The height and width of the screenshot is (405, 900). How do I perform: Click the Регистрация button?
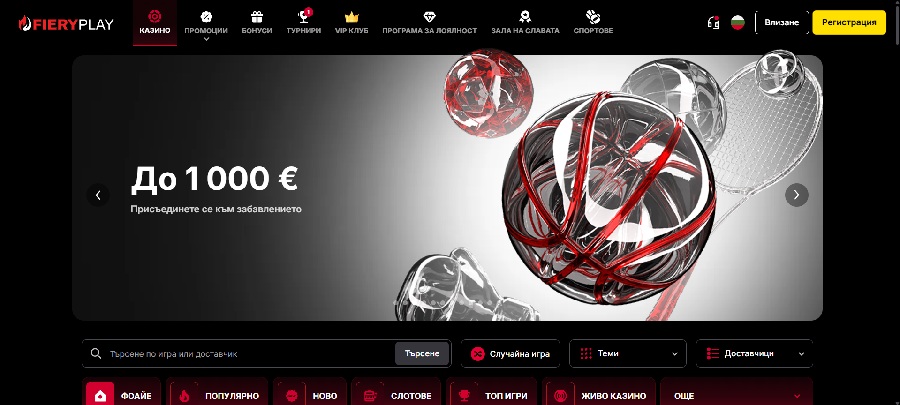coord(848,22)
